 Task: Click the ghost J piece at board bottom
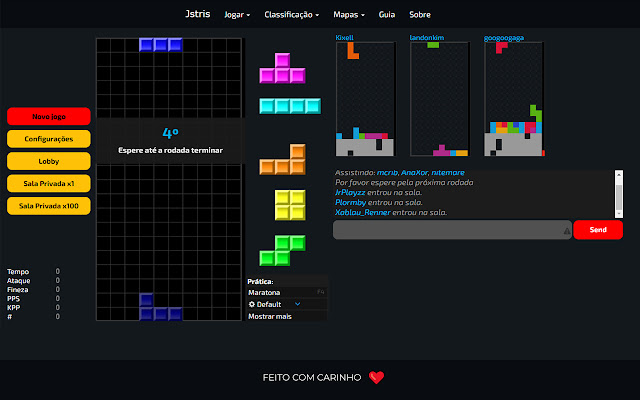[161, 307]
